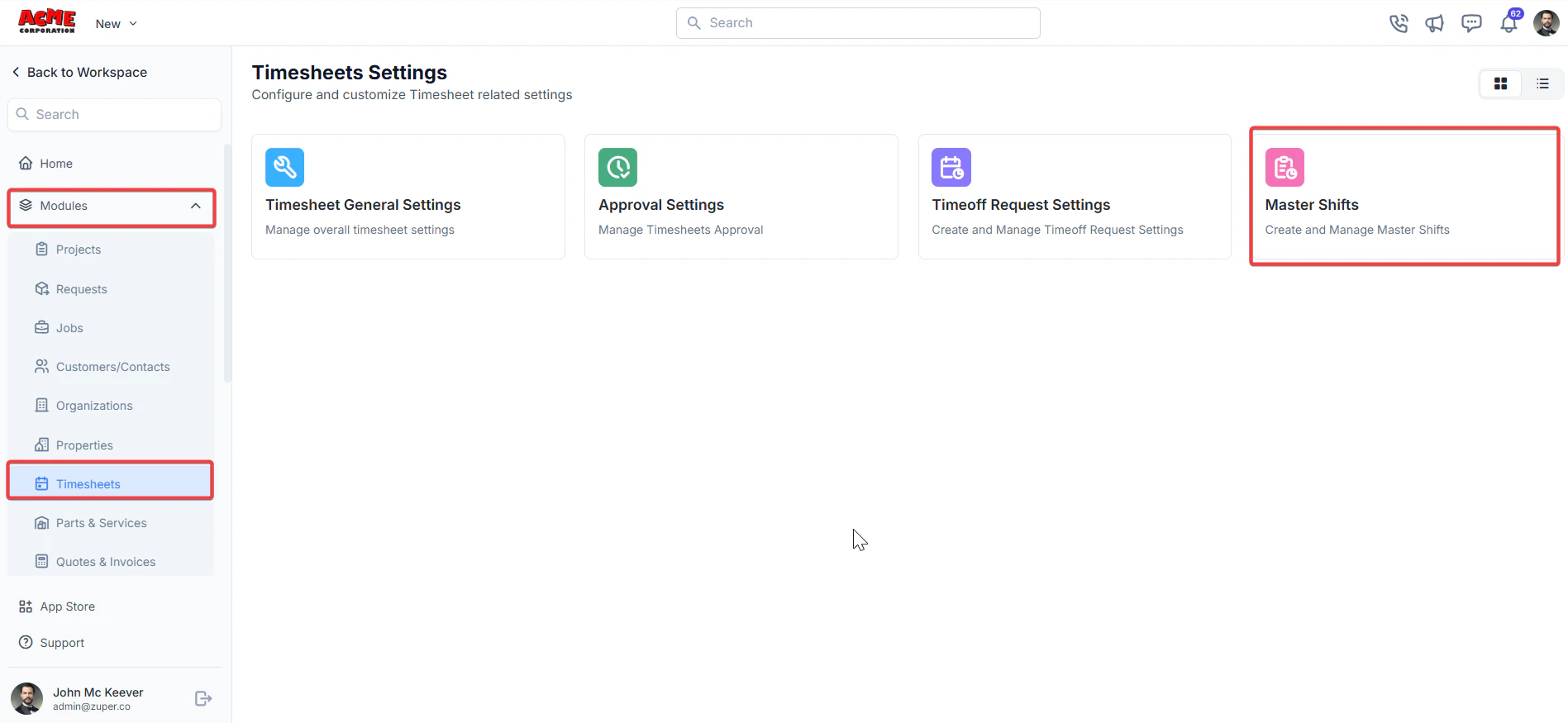Click the pink Master Shifts icon

tap(1285, 168)
